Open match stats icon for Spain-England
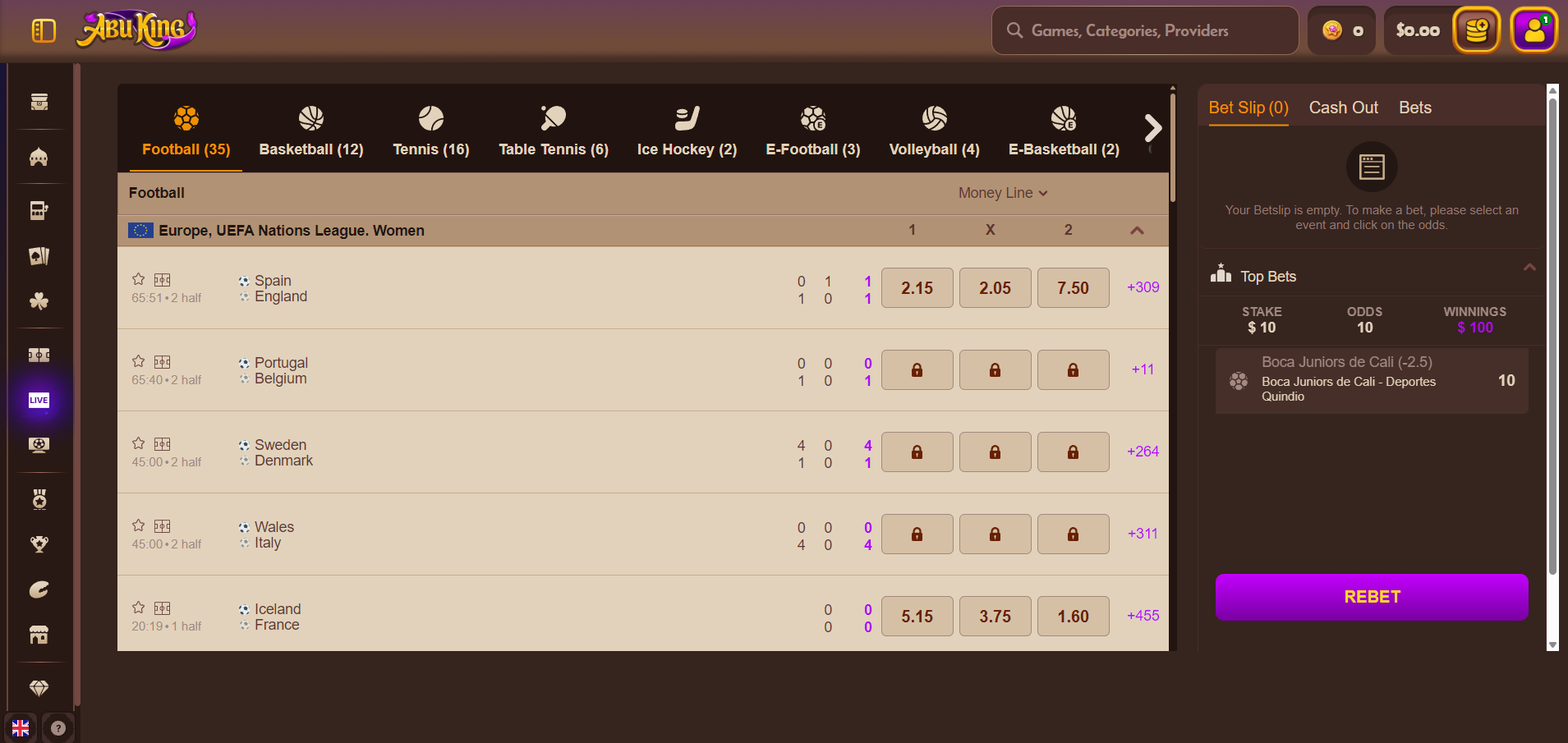Viewport: 1568px width, 743px height. tap(163, 280)
